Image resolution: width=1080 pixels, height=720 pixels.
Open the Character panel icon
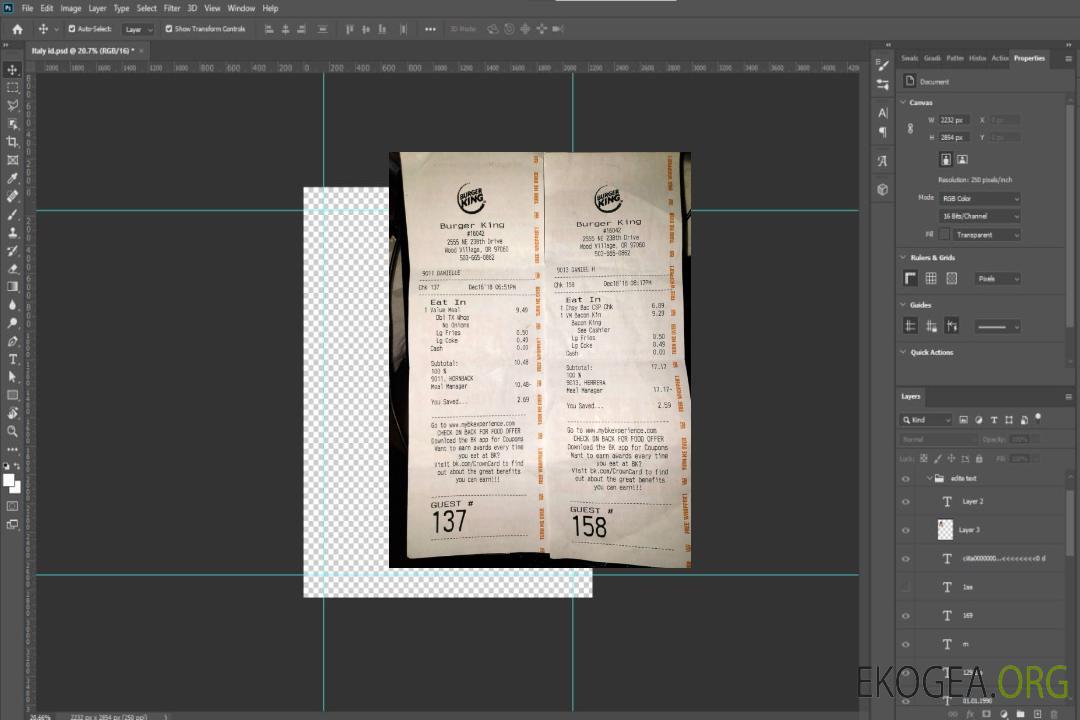(882, 112)
